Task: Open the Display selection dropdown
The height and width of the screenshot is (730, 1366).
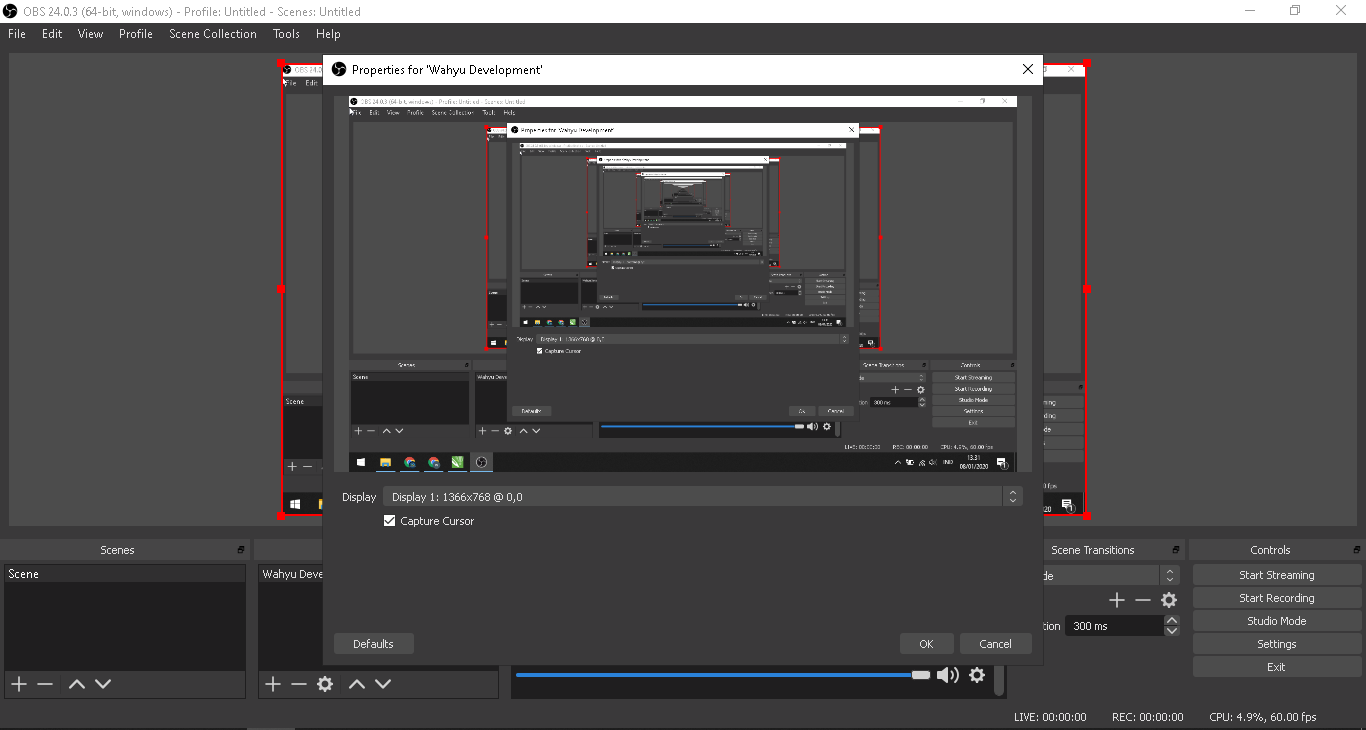Action: tap(702, 496)
